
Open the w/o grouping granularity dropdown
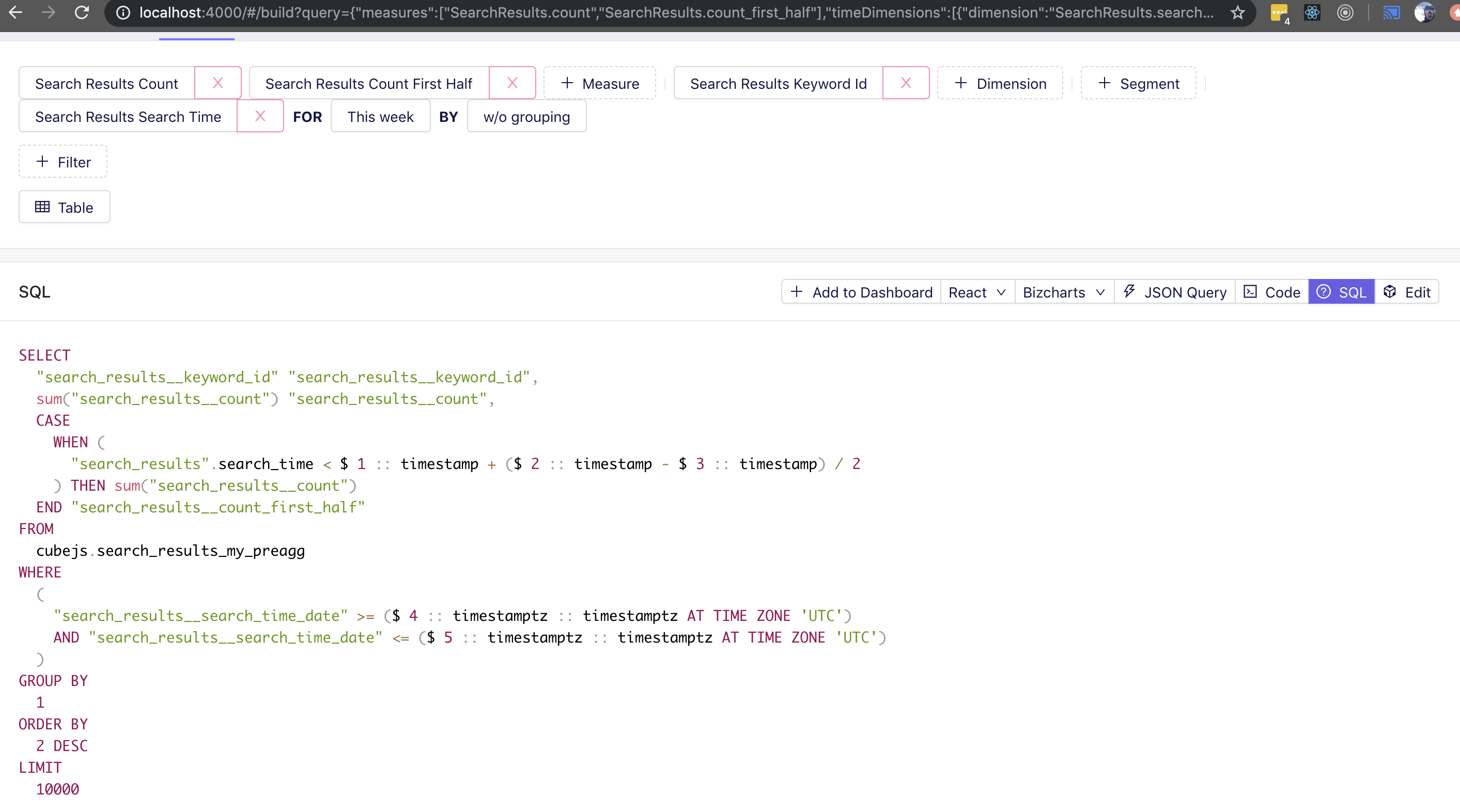click(526, 116)
